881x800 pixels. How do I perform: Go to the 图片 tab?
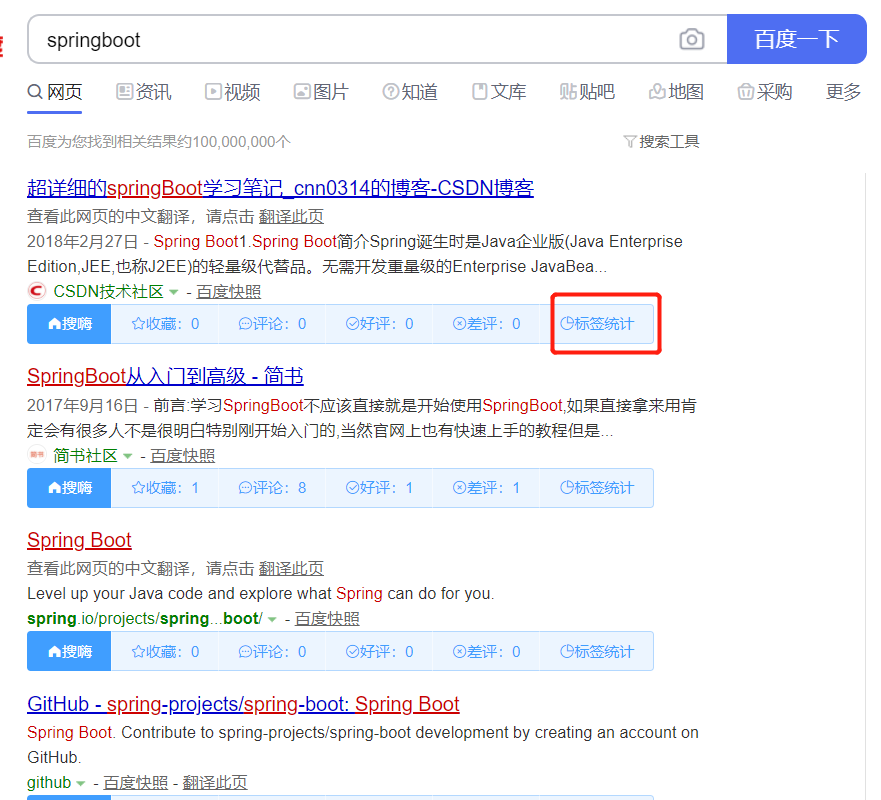[321, 92]
